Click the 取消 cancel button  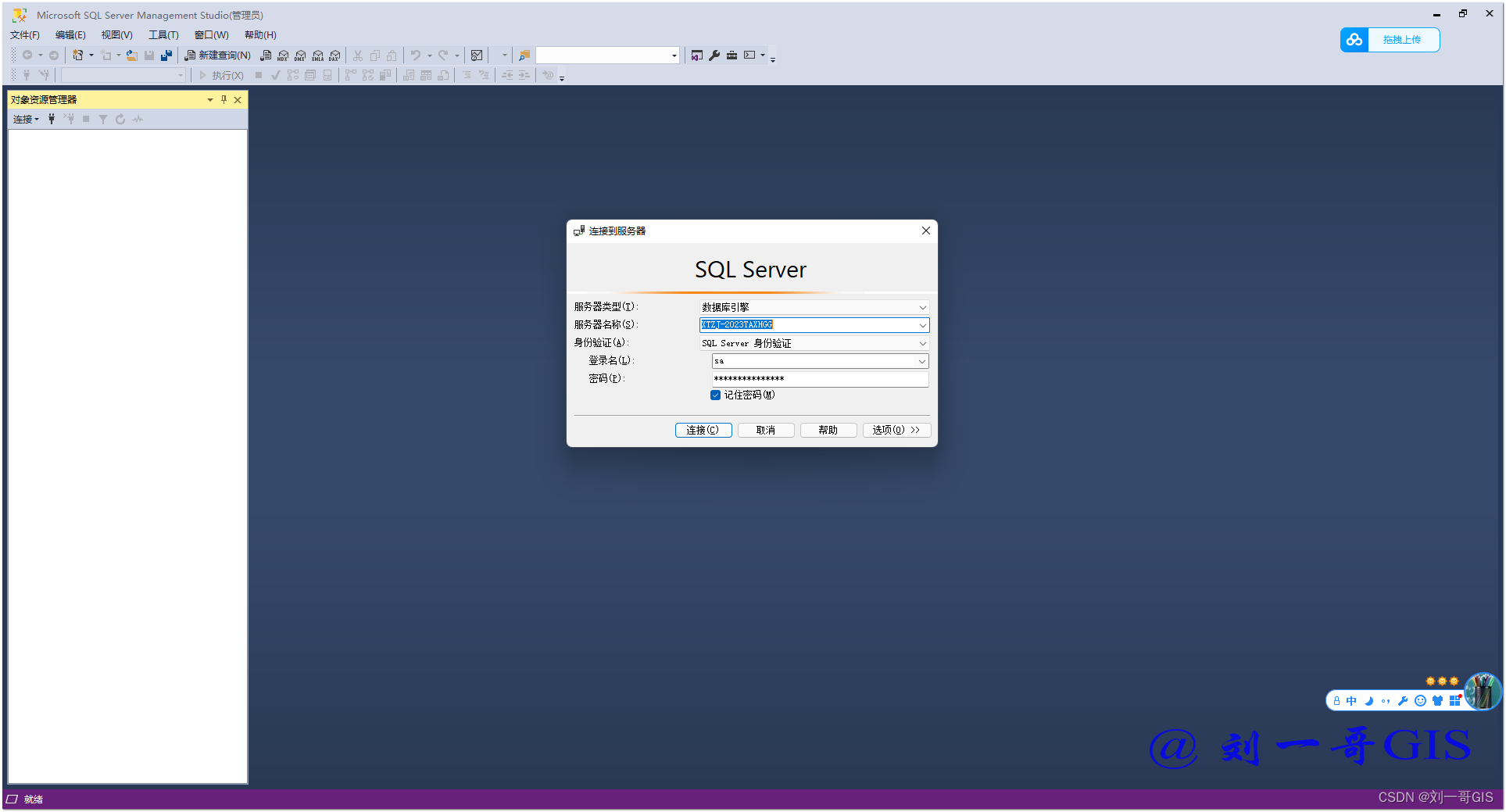pyautogui.click(x=766, y=431)
